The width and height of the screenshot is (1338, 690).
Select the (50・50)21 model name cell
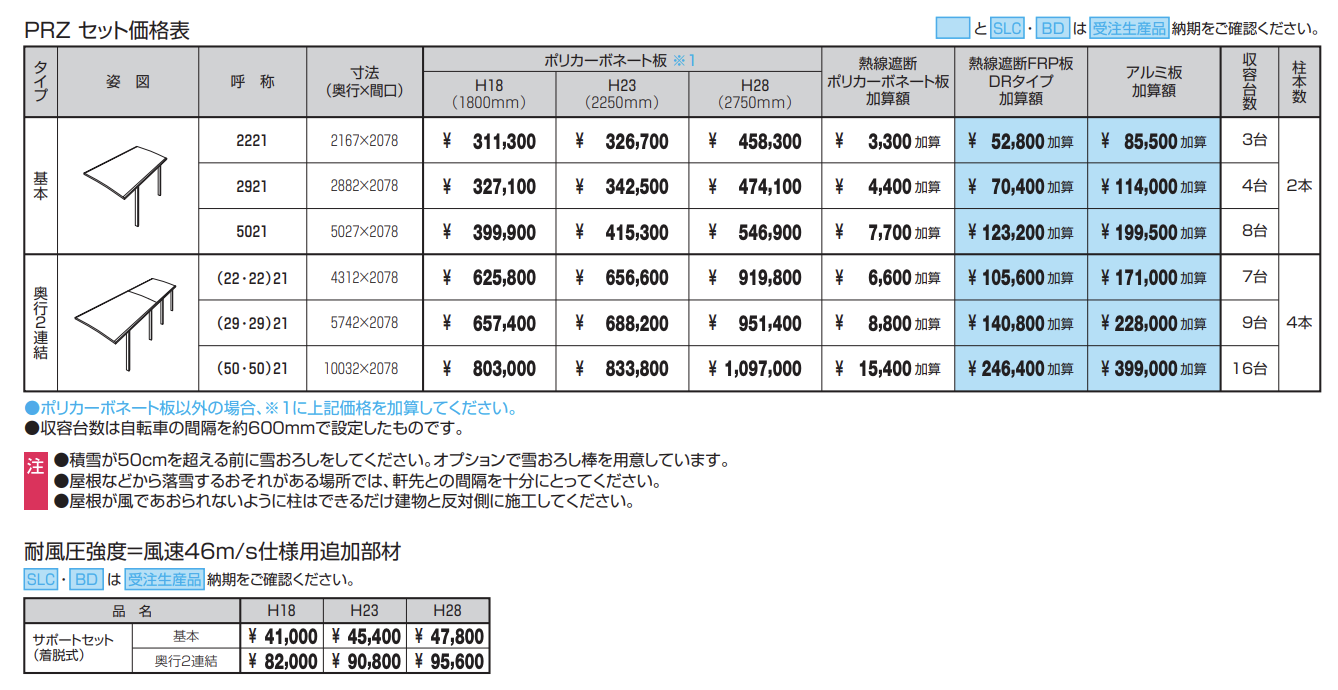252,369
